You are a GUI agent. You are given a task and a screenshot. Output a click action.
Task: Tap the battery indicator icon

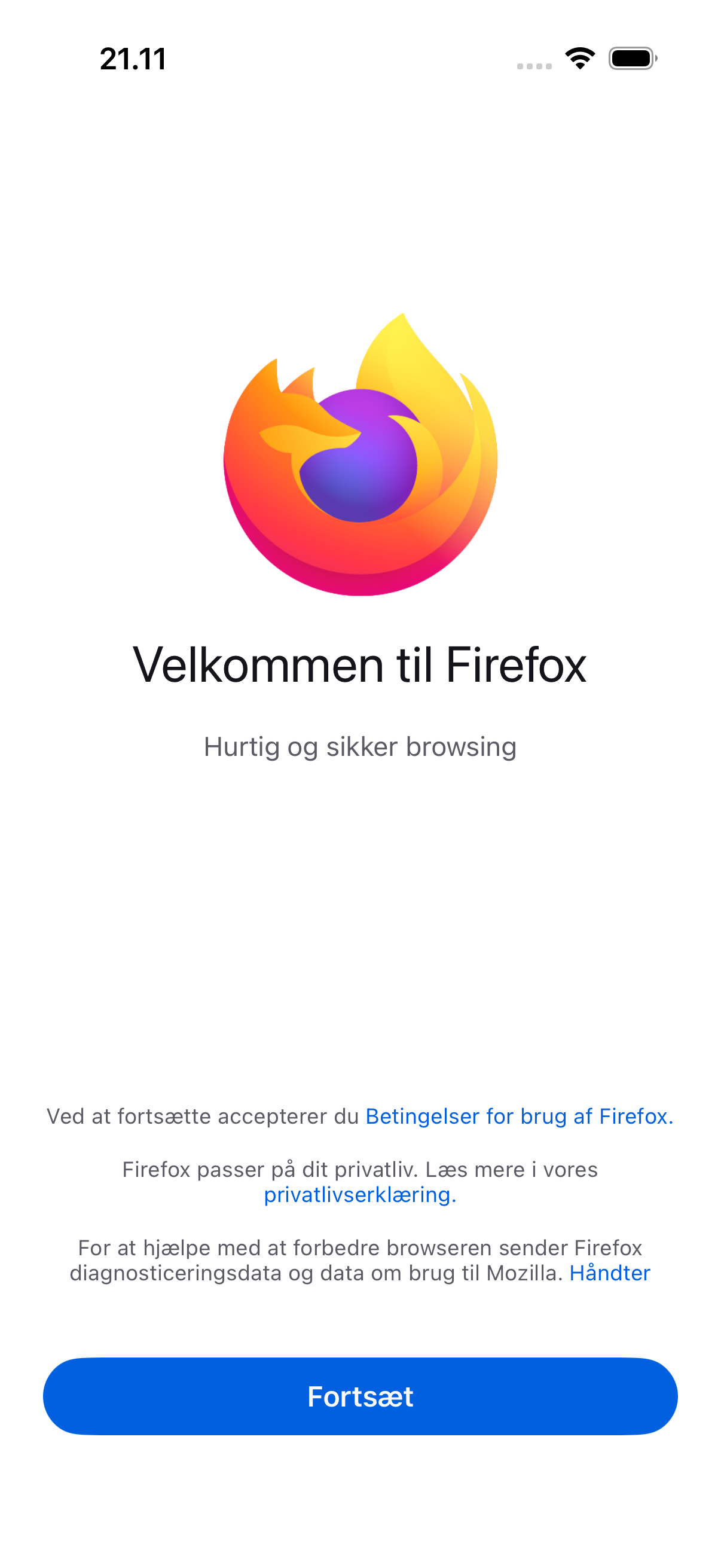[x=633, y=59]
